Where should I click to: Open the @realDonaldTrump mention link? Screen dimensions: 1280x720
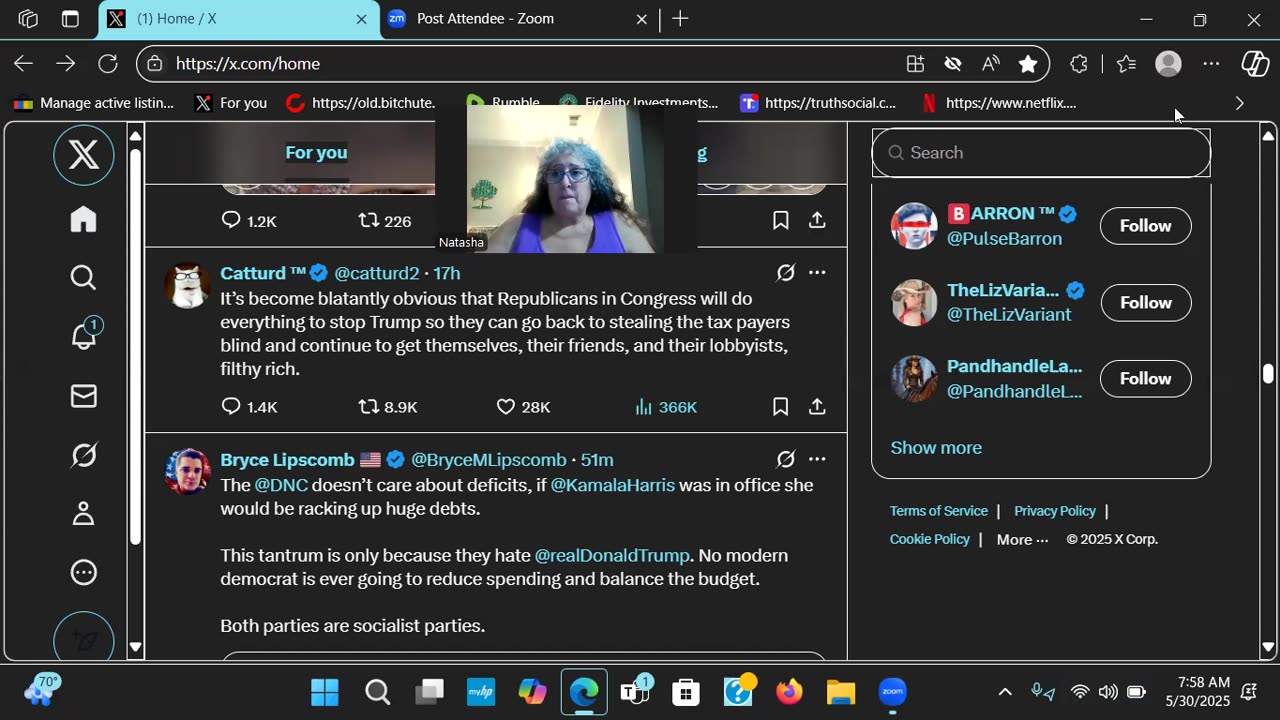pos(612,556)
